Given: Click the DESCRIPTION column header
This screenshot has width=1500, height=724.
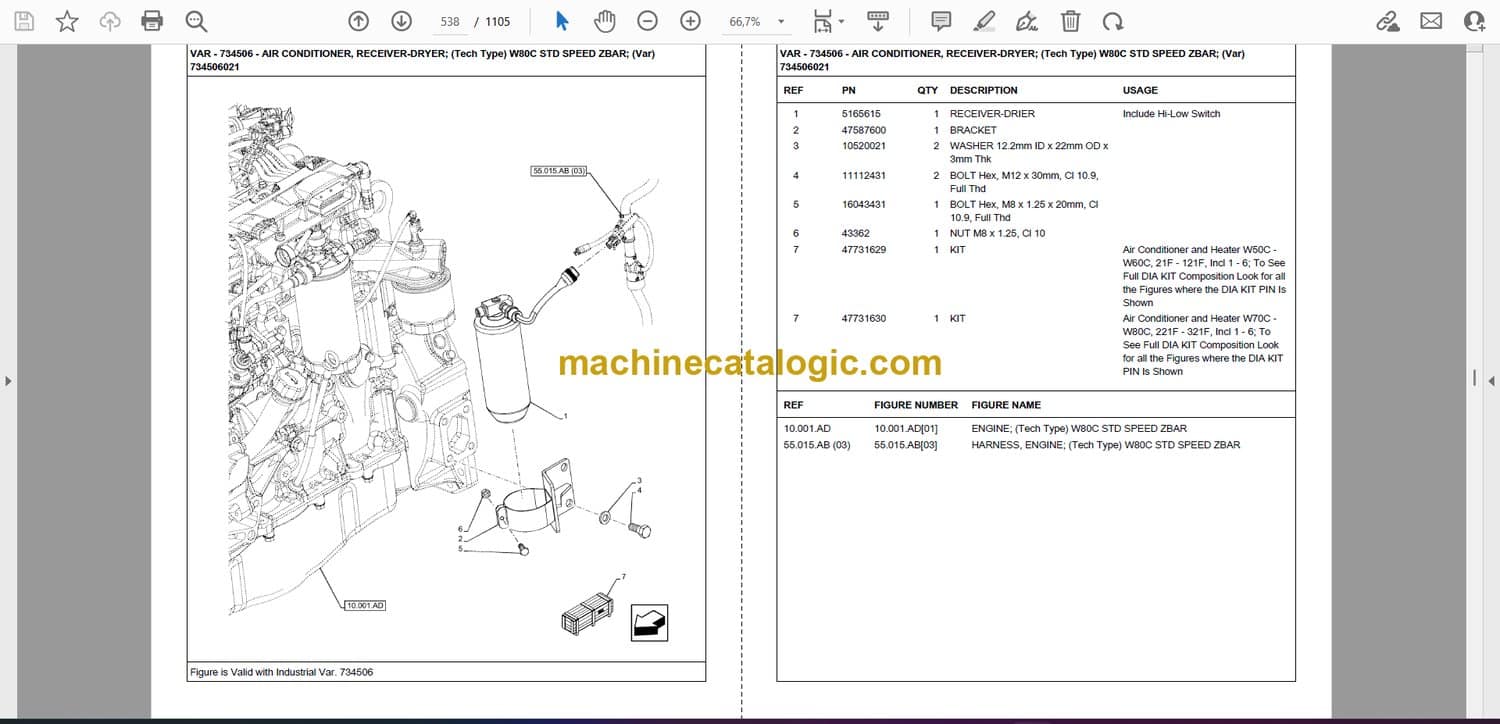Looking at the screenshot, I should [984, 90].
